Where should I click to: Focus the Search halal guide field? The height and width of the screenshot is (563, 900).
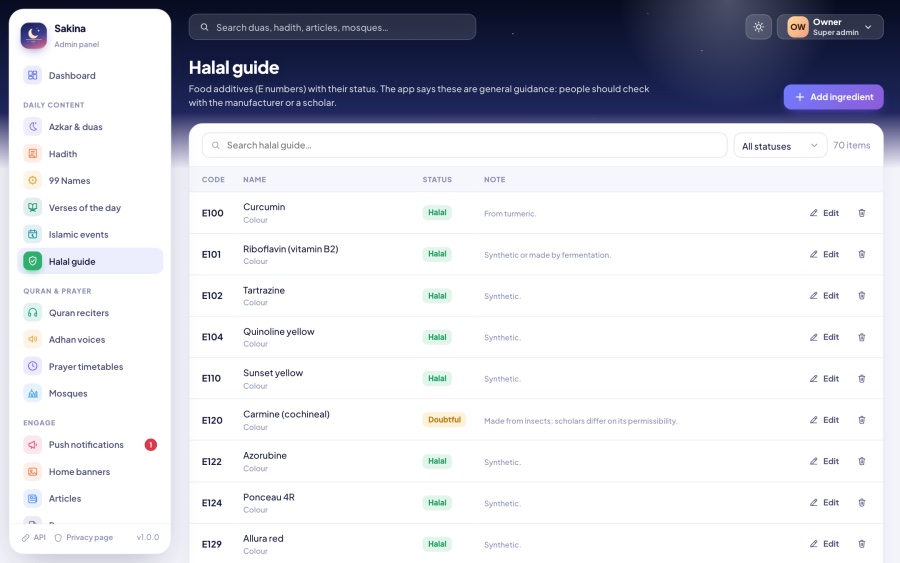pyautogui.click(x=464, y=145)
